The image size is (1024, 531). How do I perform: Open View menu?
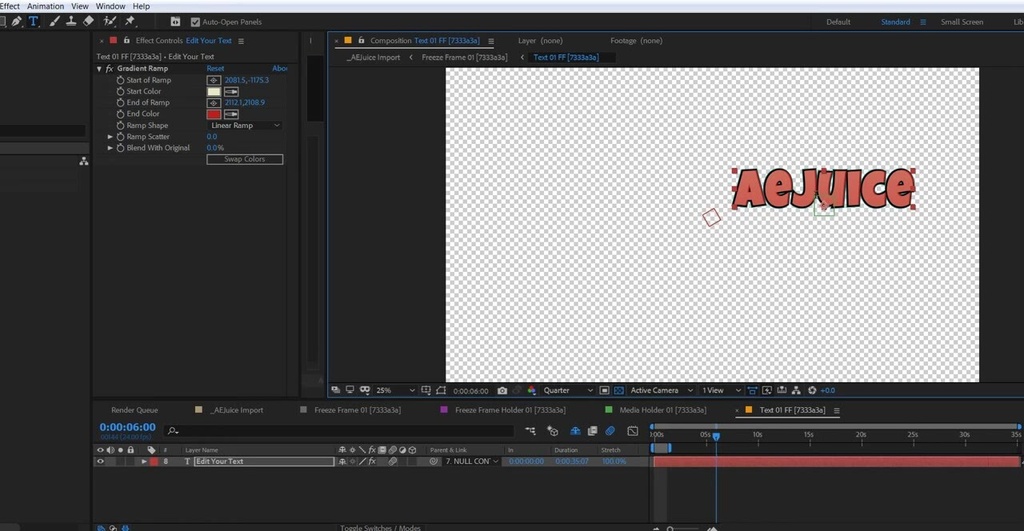click(80, 6)
